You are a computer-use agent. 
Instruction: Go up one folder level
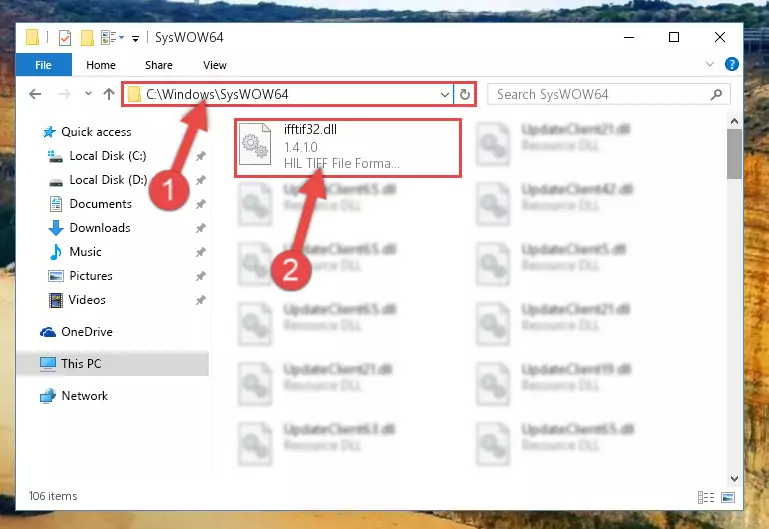[109, 94]
